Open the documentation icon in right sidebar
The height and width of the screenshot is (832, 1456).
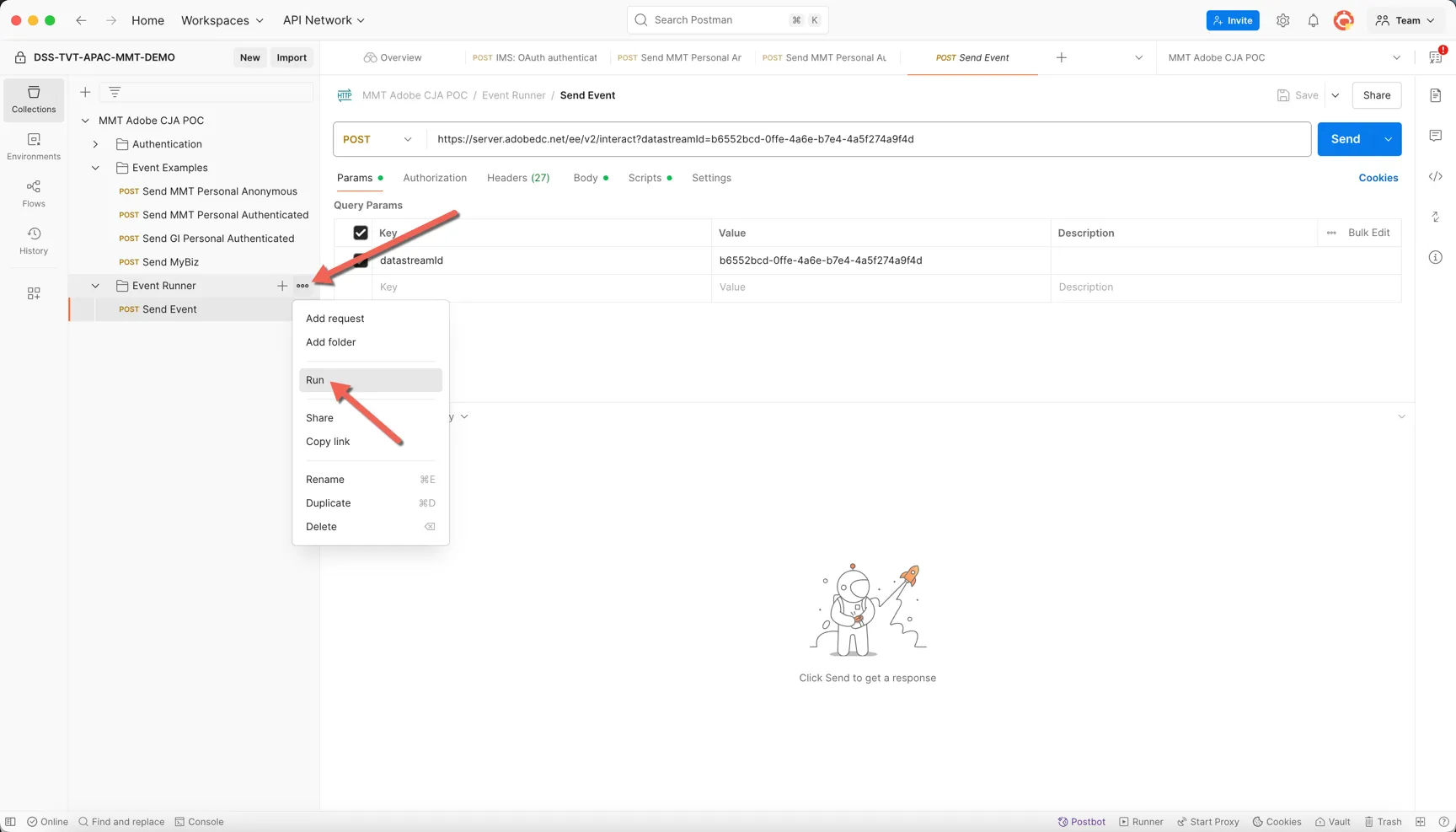coord(1435,95)
